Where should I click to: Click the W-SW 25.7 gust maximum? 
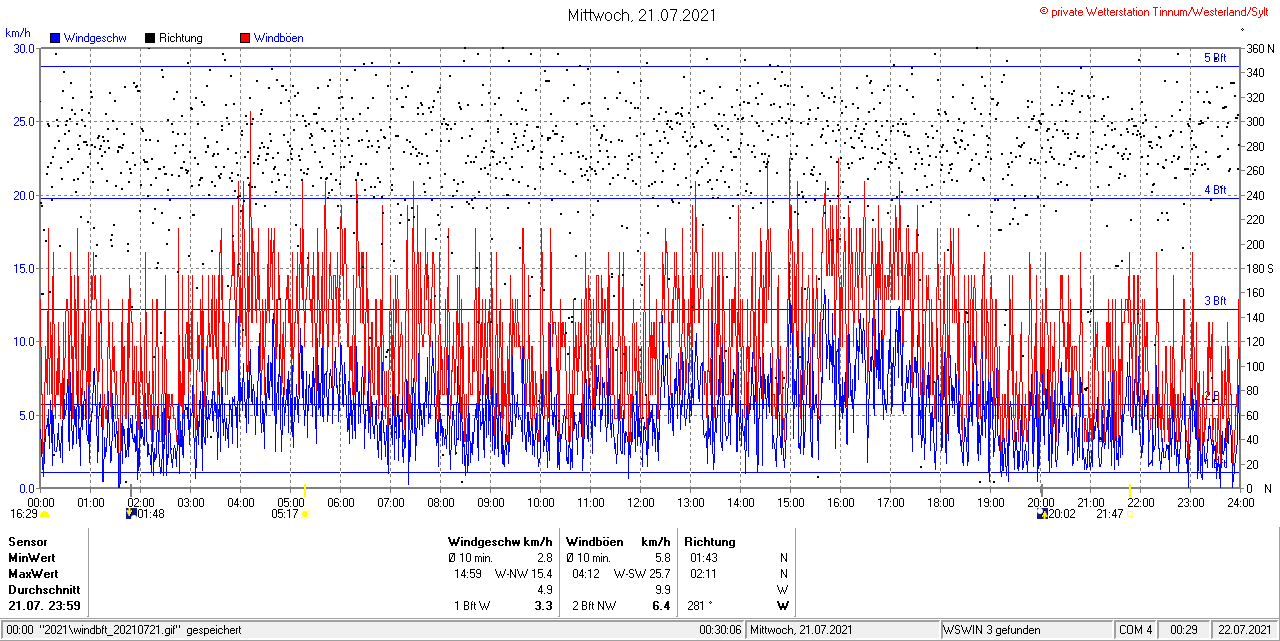(x=642, y=574)
